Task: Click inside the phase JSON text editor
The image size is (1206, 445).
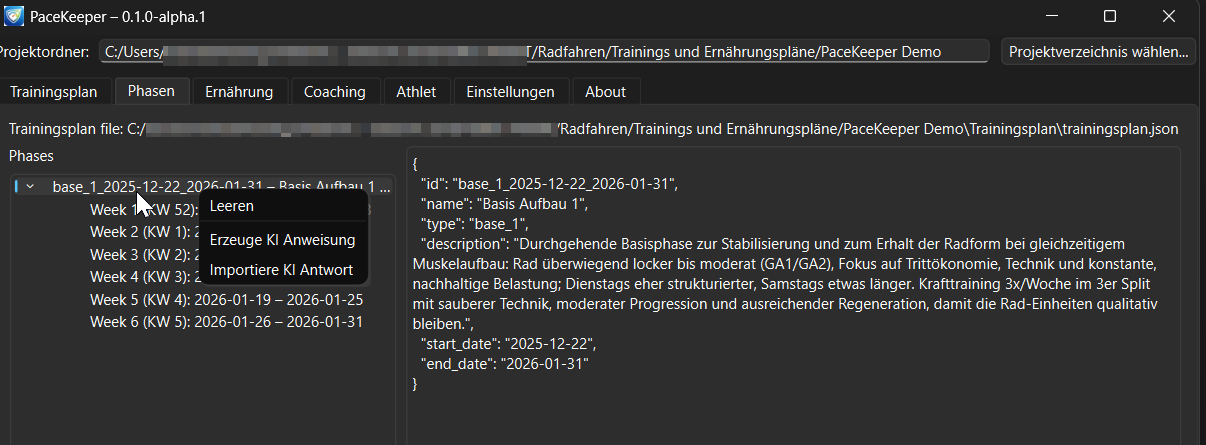Action: 792,410
